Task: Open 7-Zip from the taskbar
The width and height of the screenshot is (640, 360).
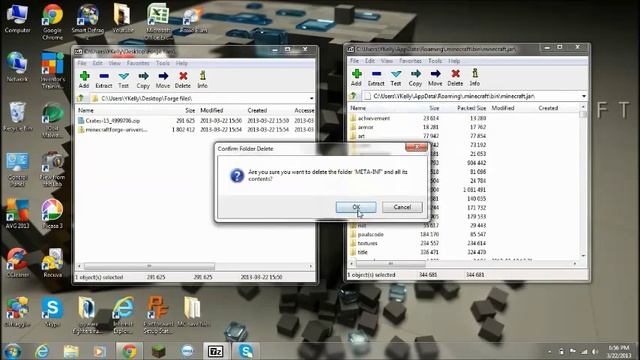Action: (216, 351)
